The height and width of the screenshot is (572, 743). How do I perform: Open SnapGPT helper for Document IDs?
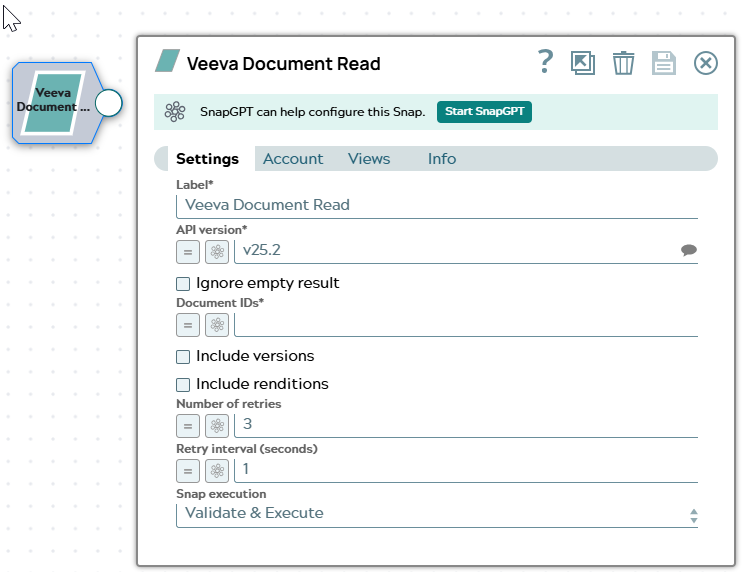[x=217, y=325]
